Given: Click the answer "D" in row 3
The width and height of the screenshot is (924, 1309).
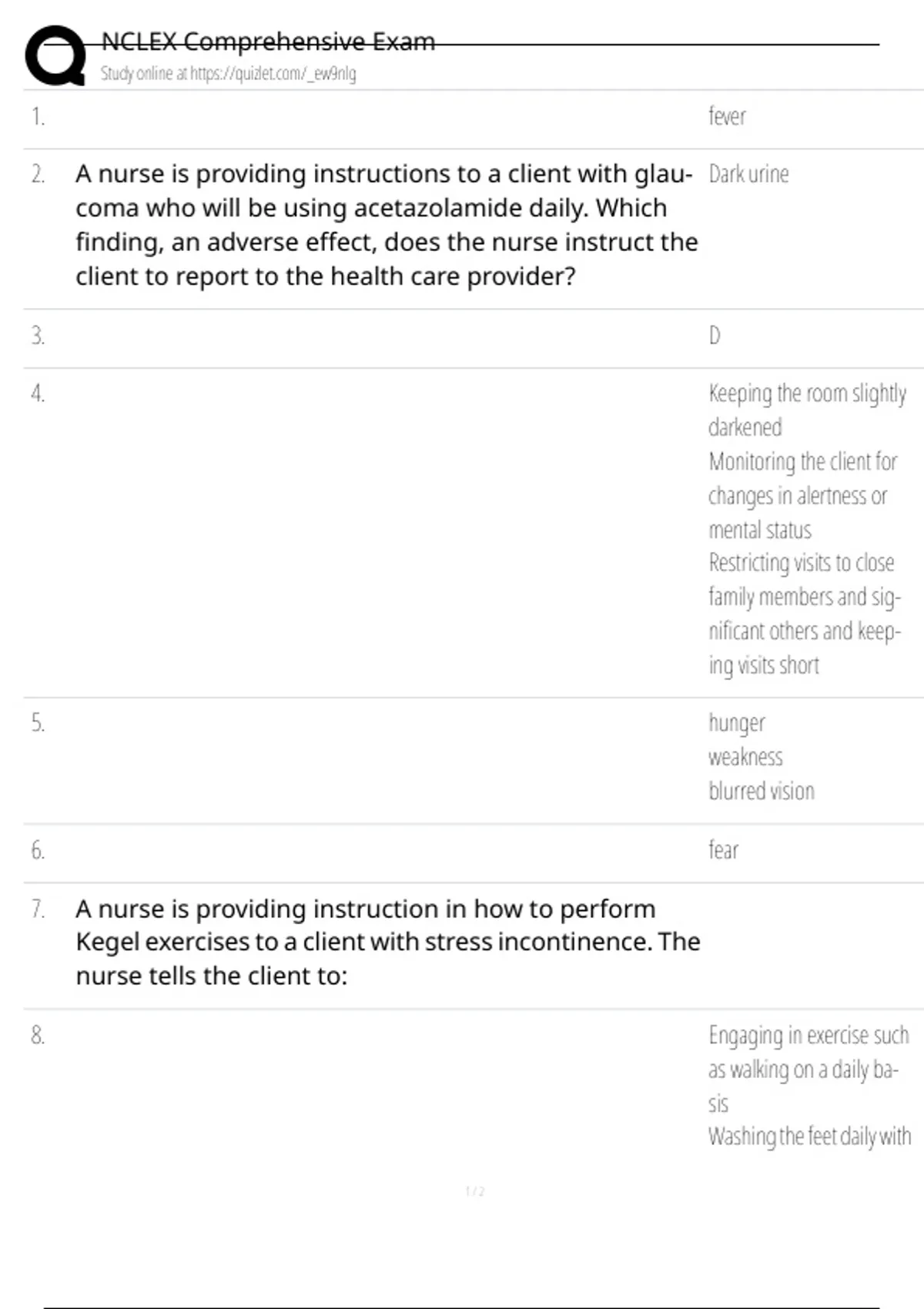Looking at the screenshot, I should click(715, 336).
